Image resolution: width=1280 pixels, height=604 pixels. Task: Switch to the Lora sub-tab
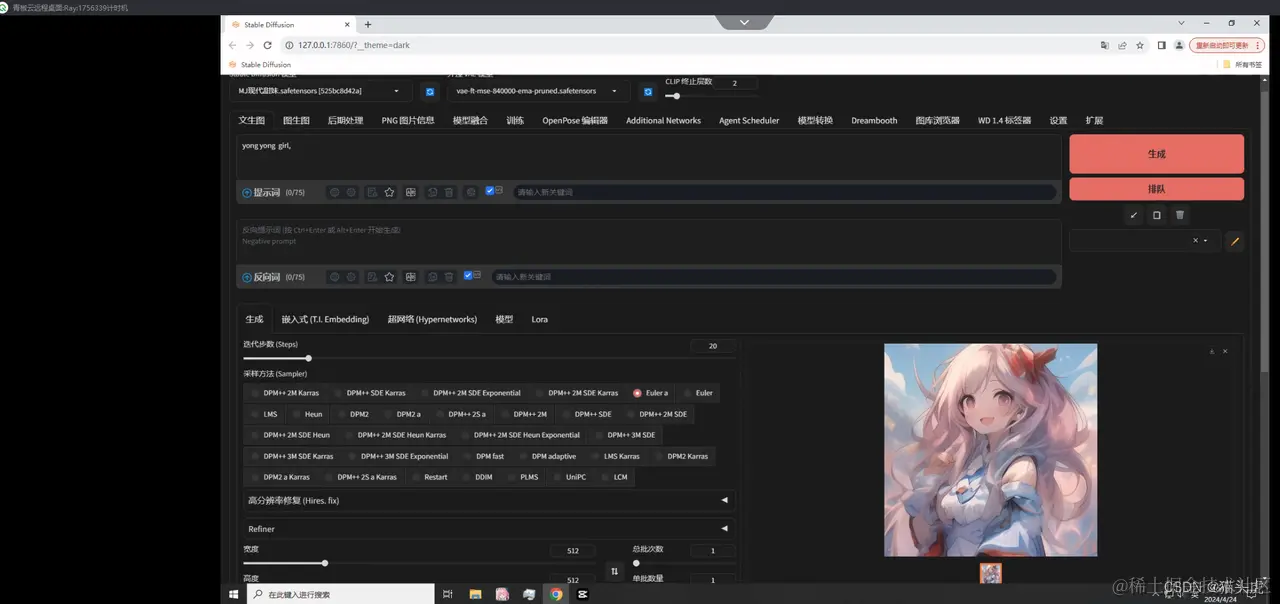tap(539, 319)
